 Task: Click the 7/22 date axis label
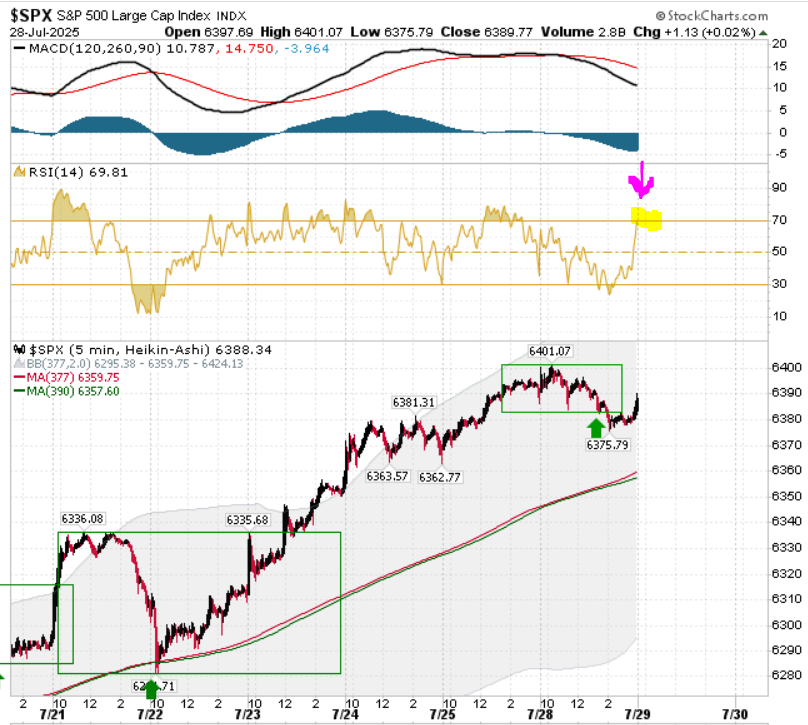[x=150, y=714]
